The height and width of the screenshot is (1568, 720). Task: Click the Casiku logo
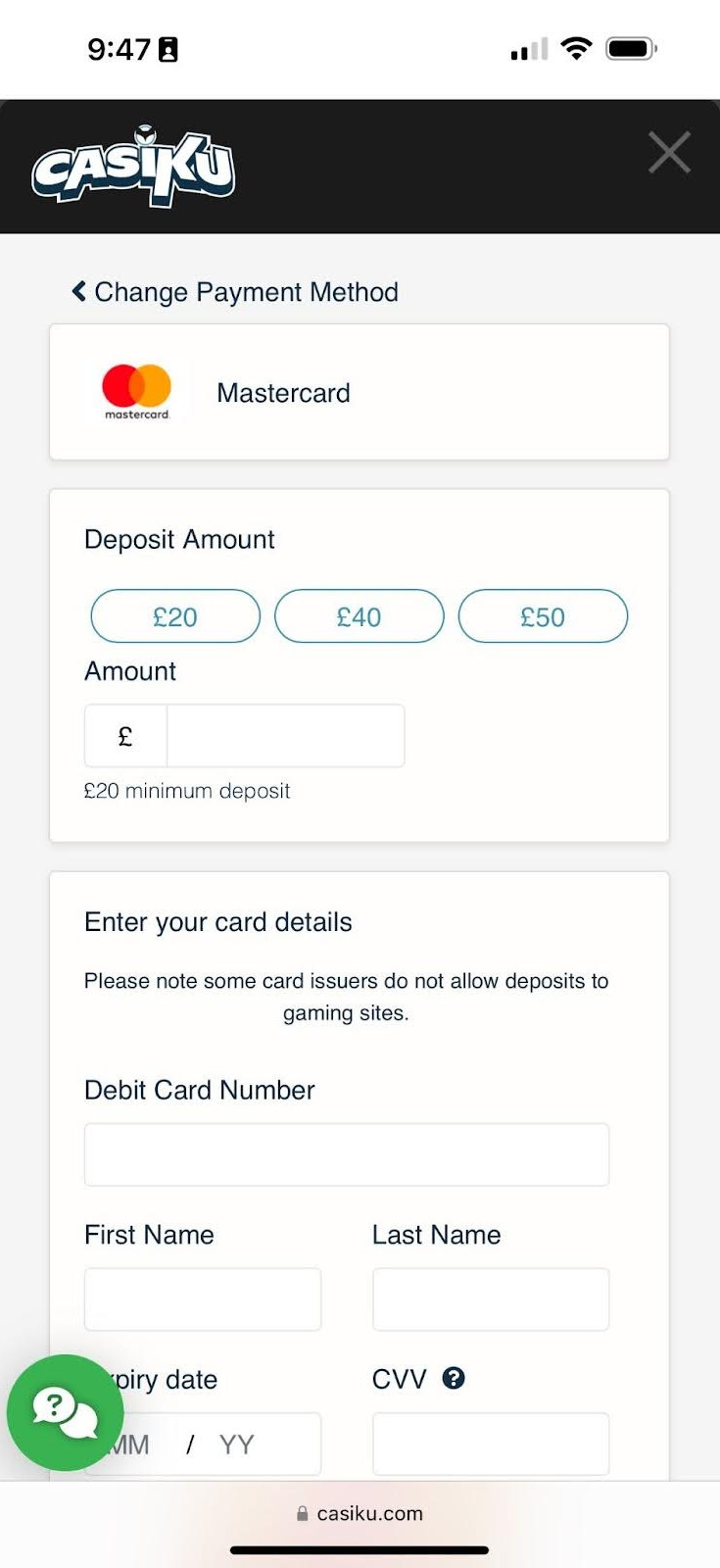(x=133, y=167)
